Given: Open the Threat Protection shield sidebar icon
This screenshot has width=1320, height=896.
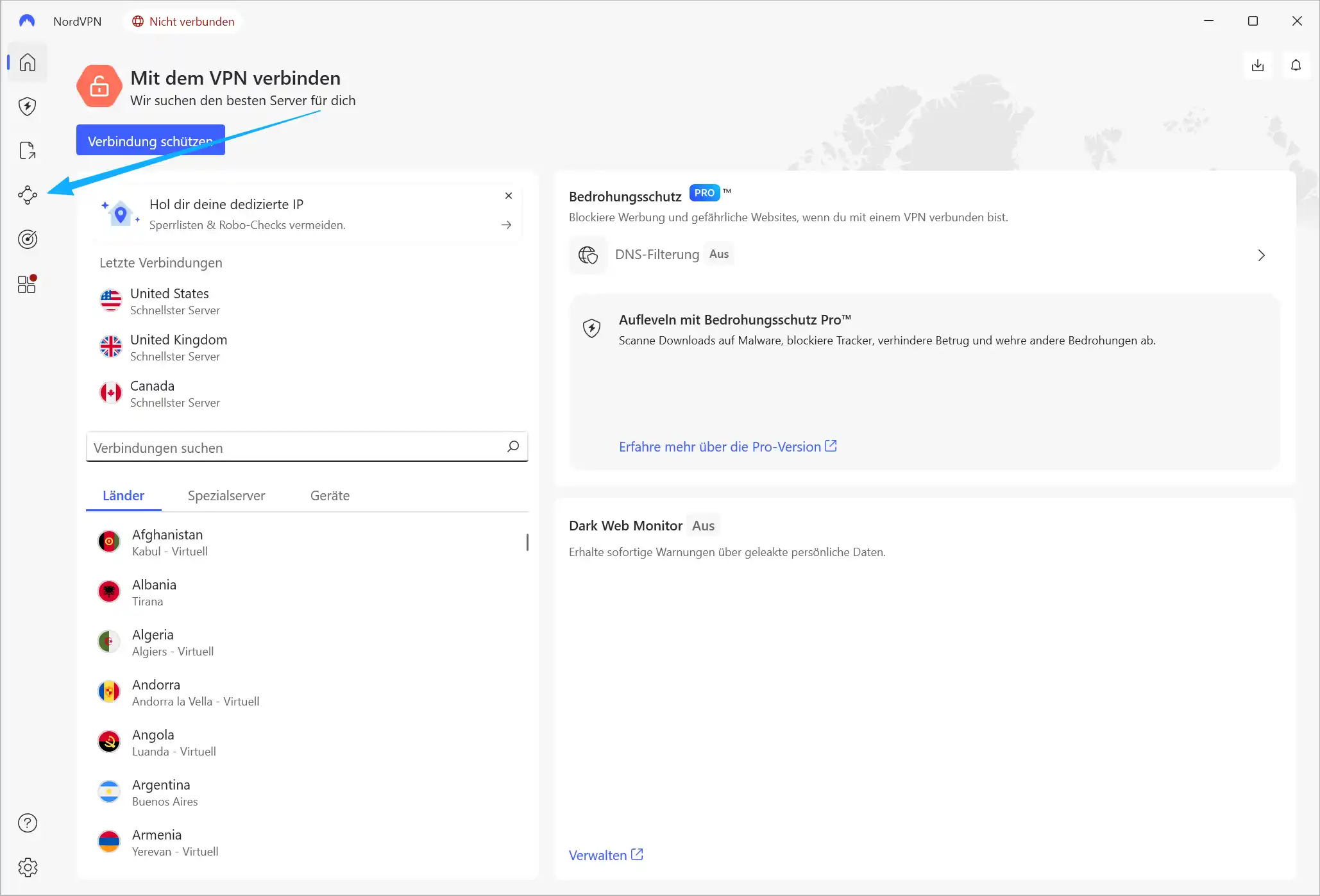Looking at the screenshot, I should point(27,106).
